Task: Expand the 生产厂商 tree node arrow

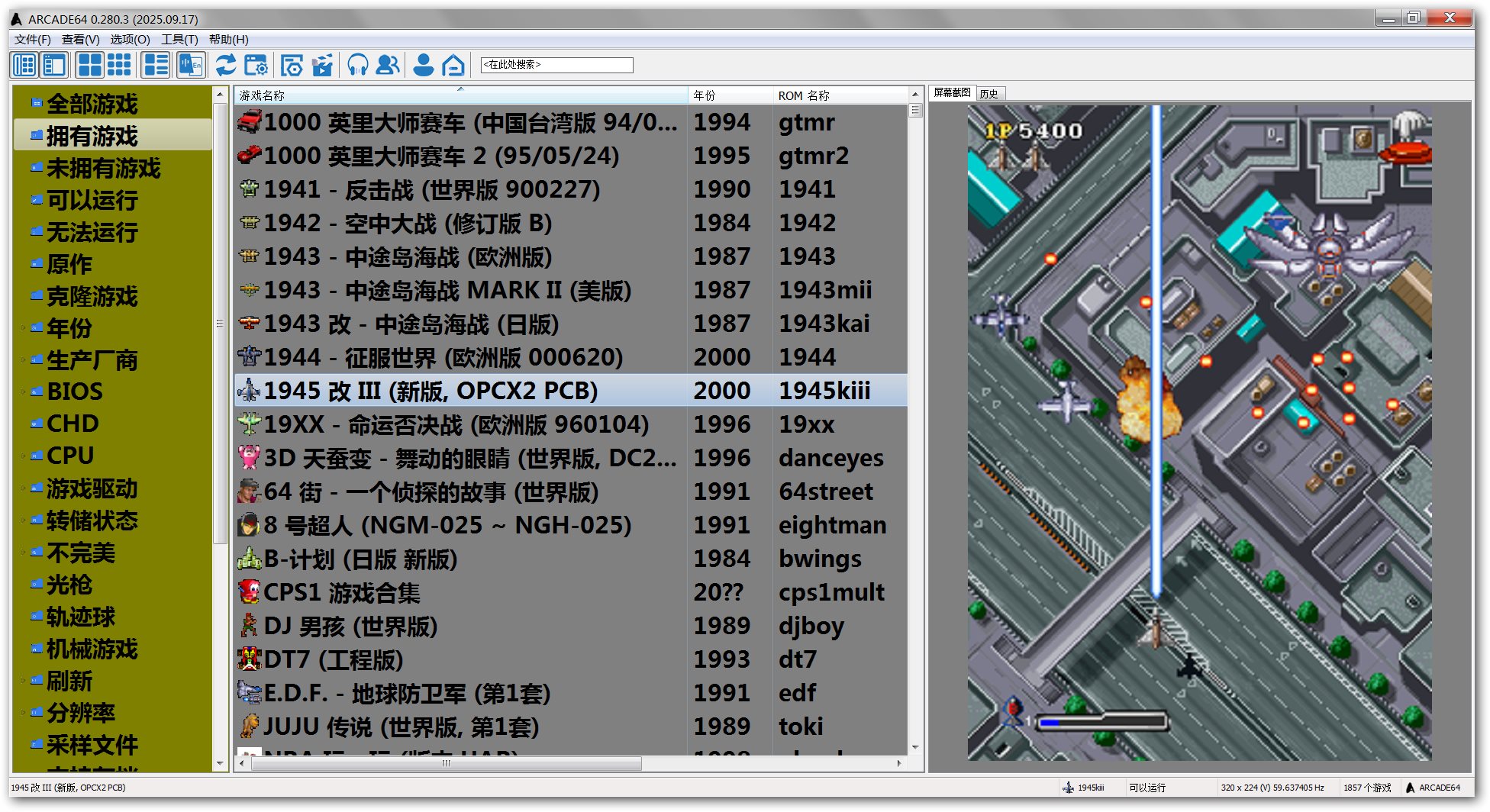Action: click(x=23, y=361)
